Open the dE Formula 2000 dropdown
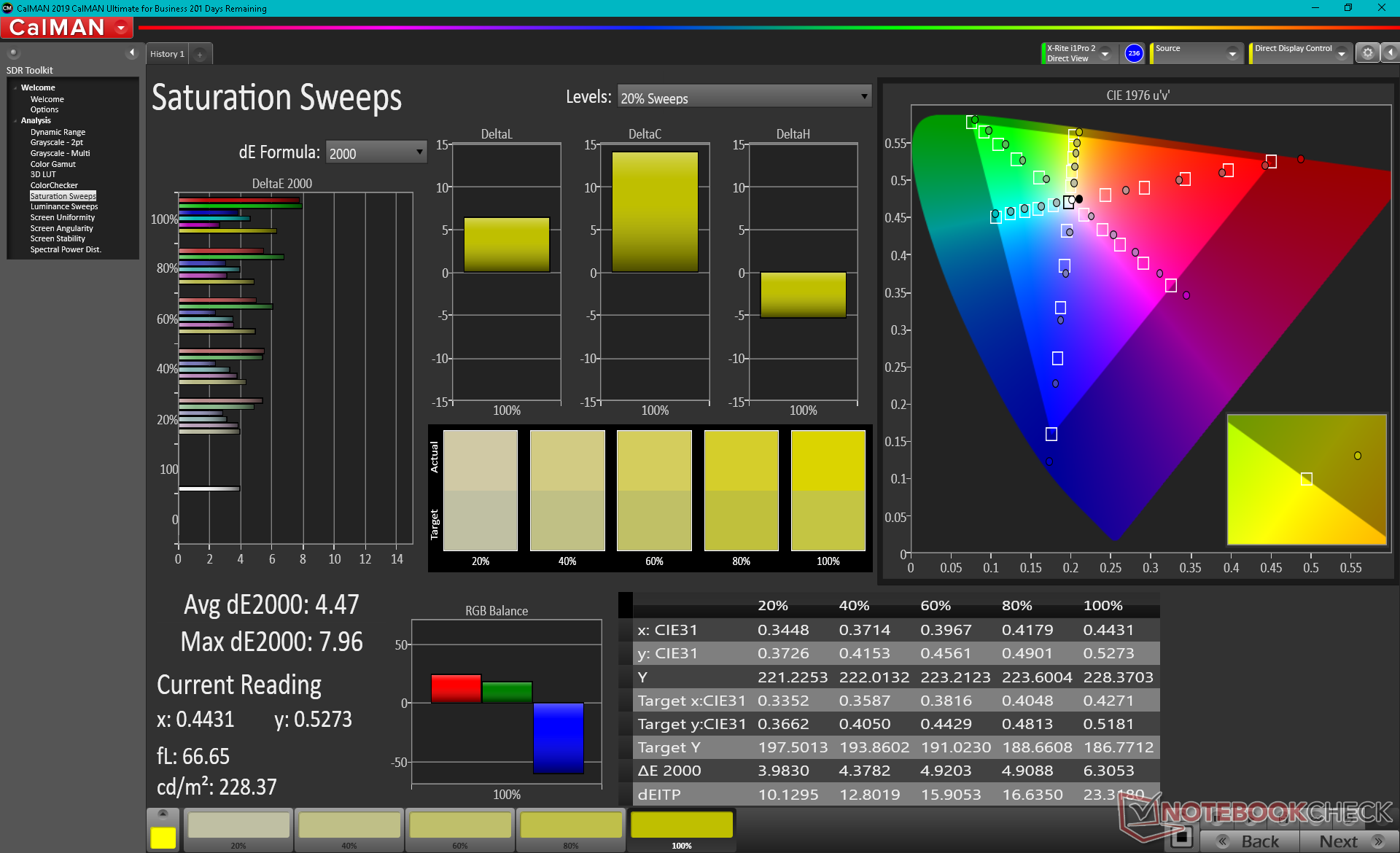Image resolution: width=1400 pixels, height=853 pixels. tap(376, 152)
